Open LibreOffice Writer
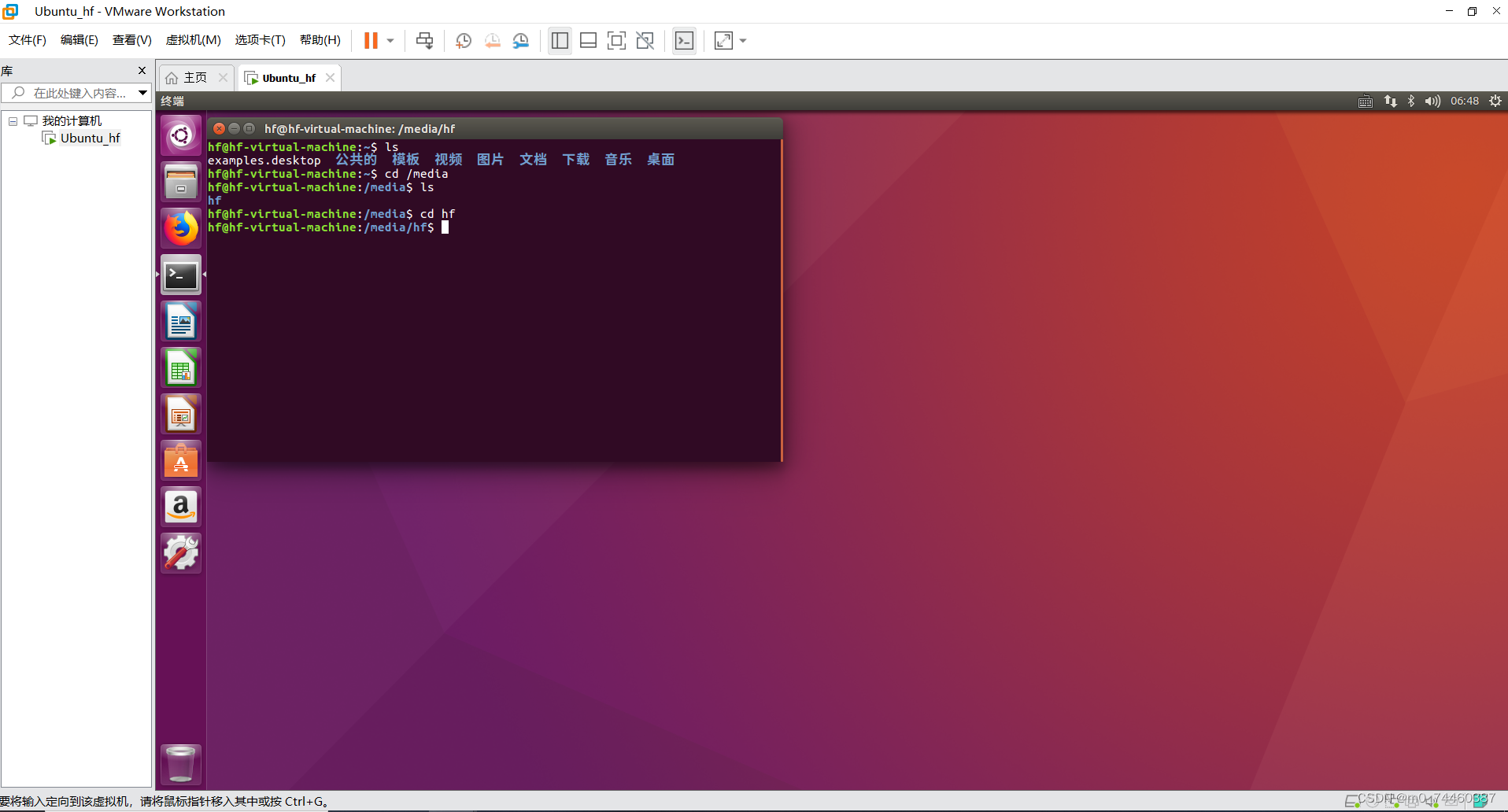 (181, 321)
